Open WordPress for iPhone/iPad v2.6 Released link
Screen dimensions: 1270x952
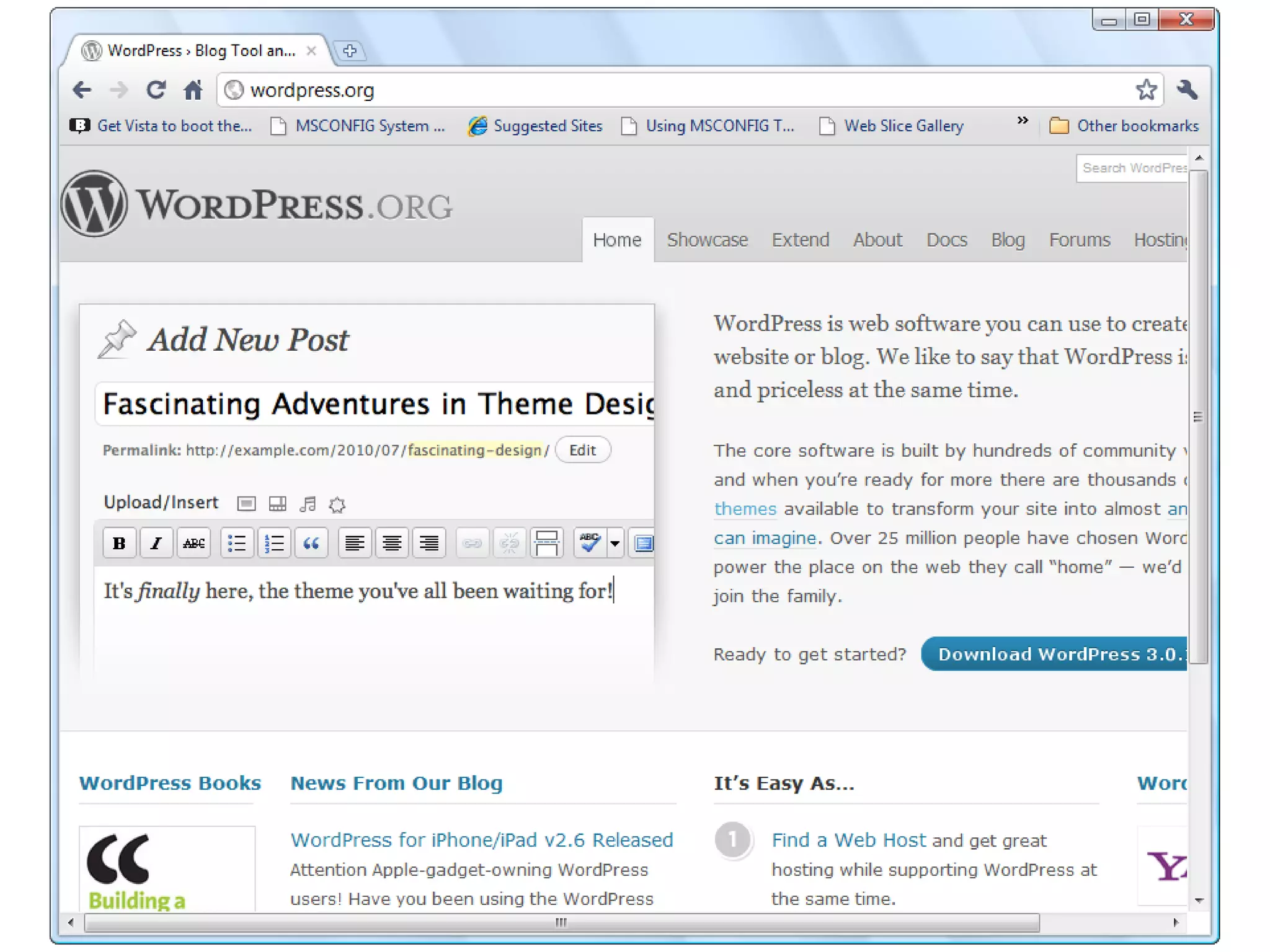tap(482, 840)
